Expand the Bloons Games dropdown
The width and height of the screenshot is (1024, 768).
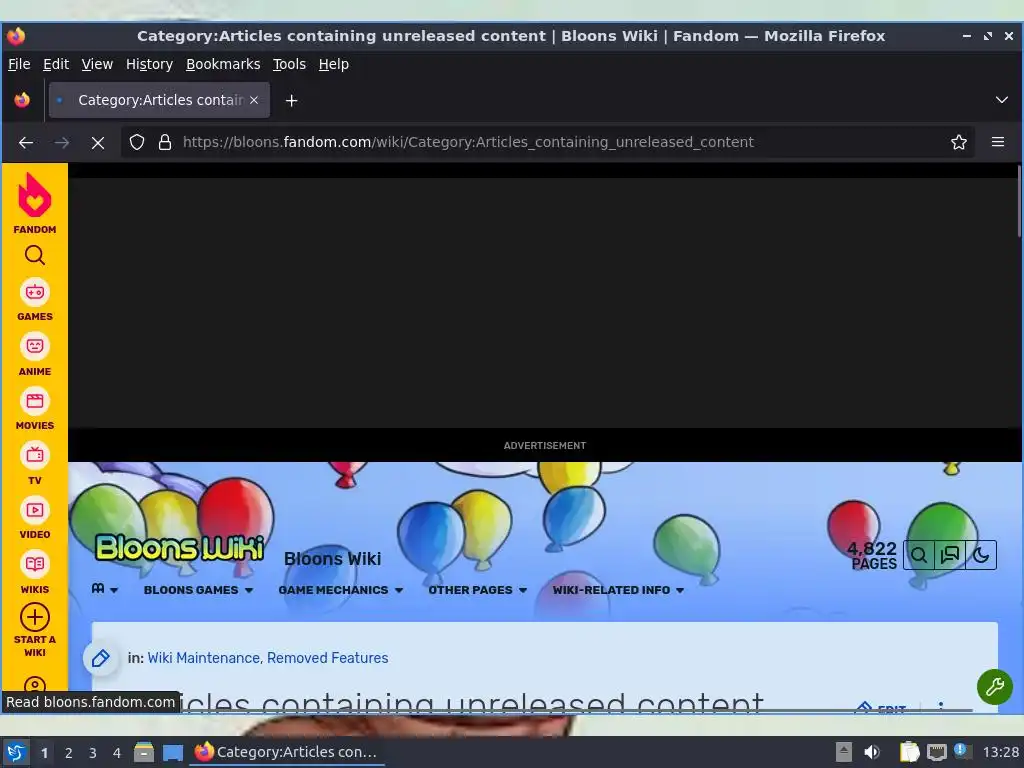point(198,590)
